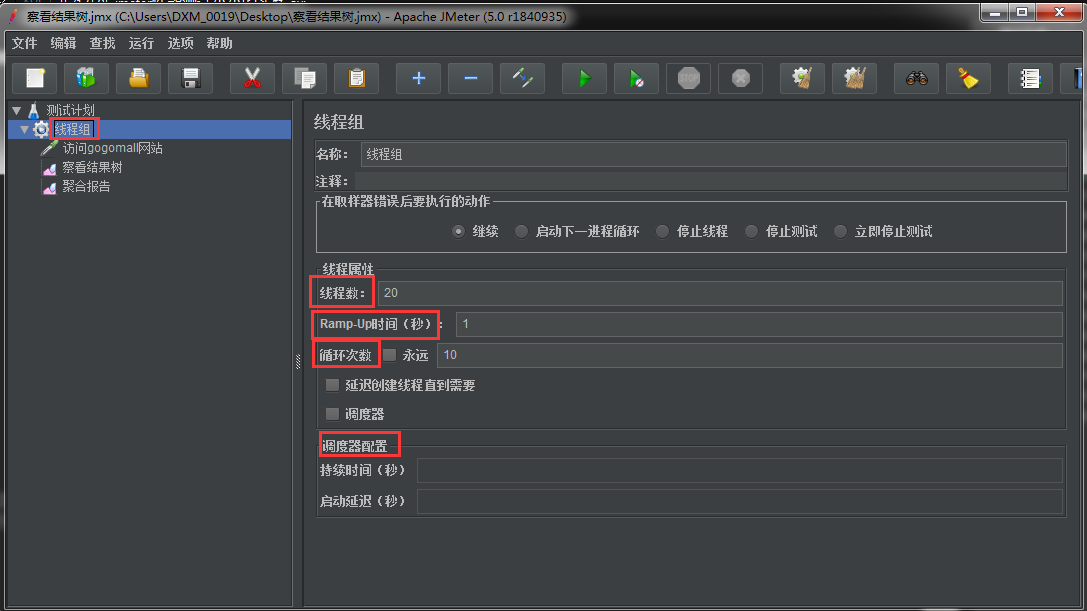1087x611 pixels.
Task: Collapse the 线程组 tree node
Action: [x=25, y=130]
